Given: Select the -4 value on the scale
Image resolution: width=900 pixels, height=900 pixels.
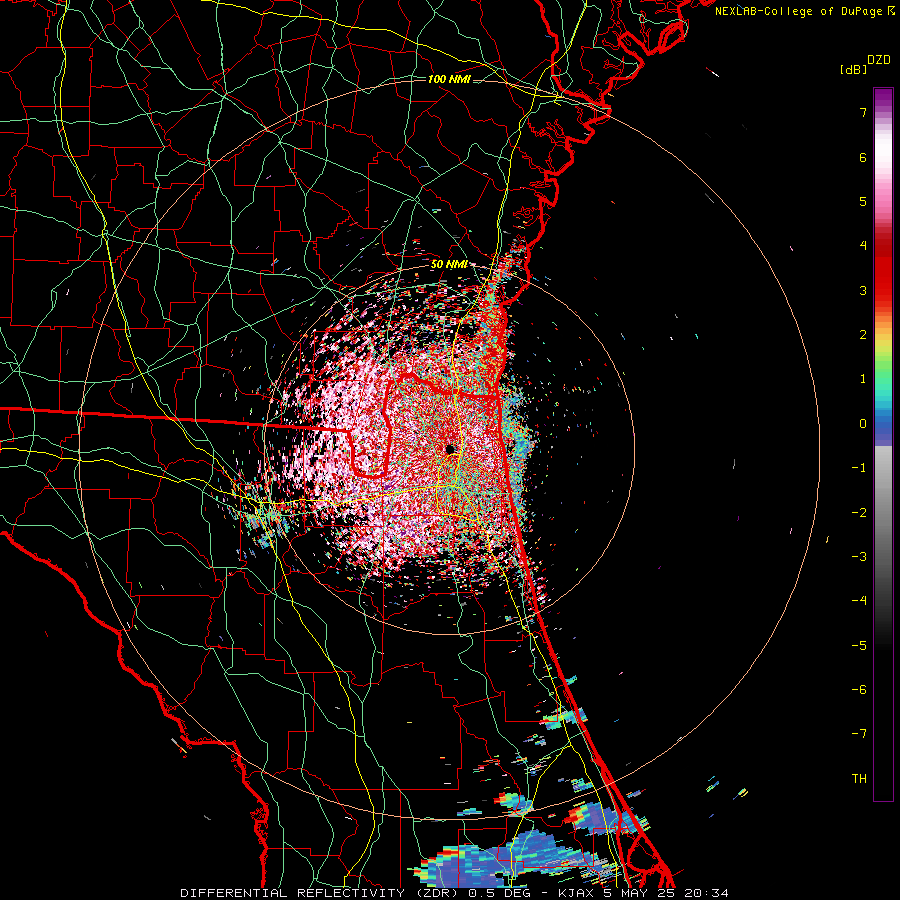Looking at the screenshot, I should pos(859,601).
